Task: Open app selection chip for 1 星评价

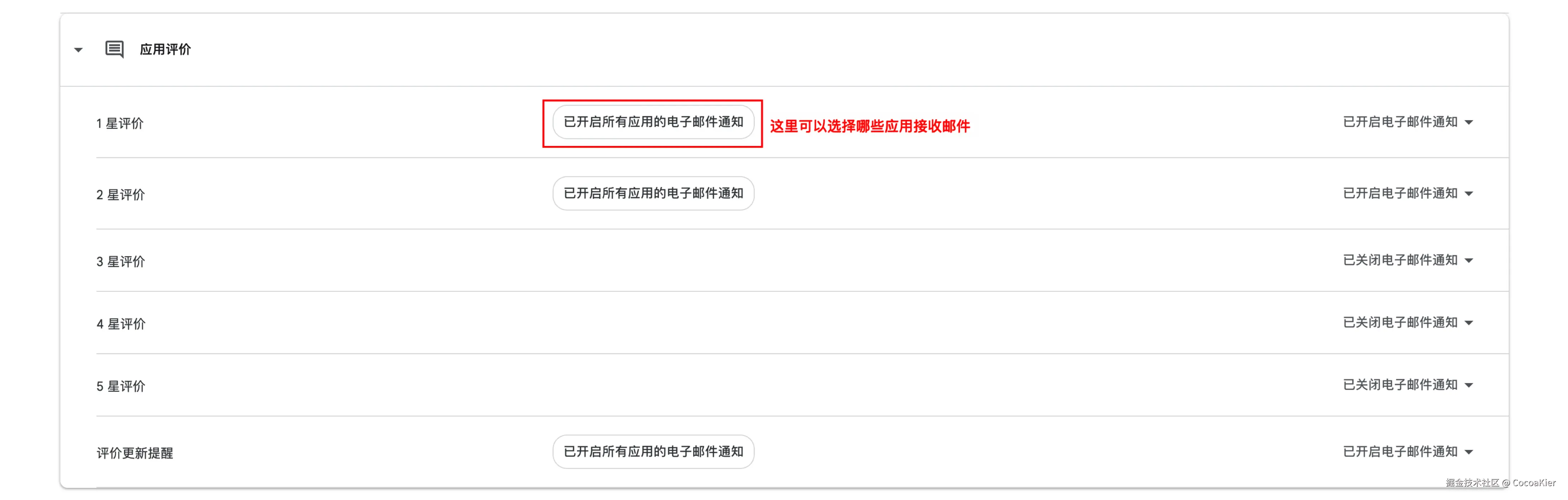Action: point(653,122)
